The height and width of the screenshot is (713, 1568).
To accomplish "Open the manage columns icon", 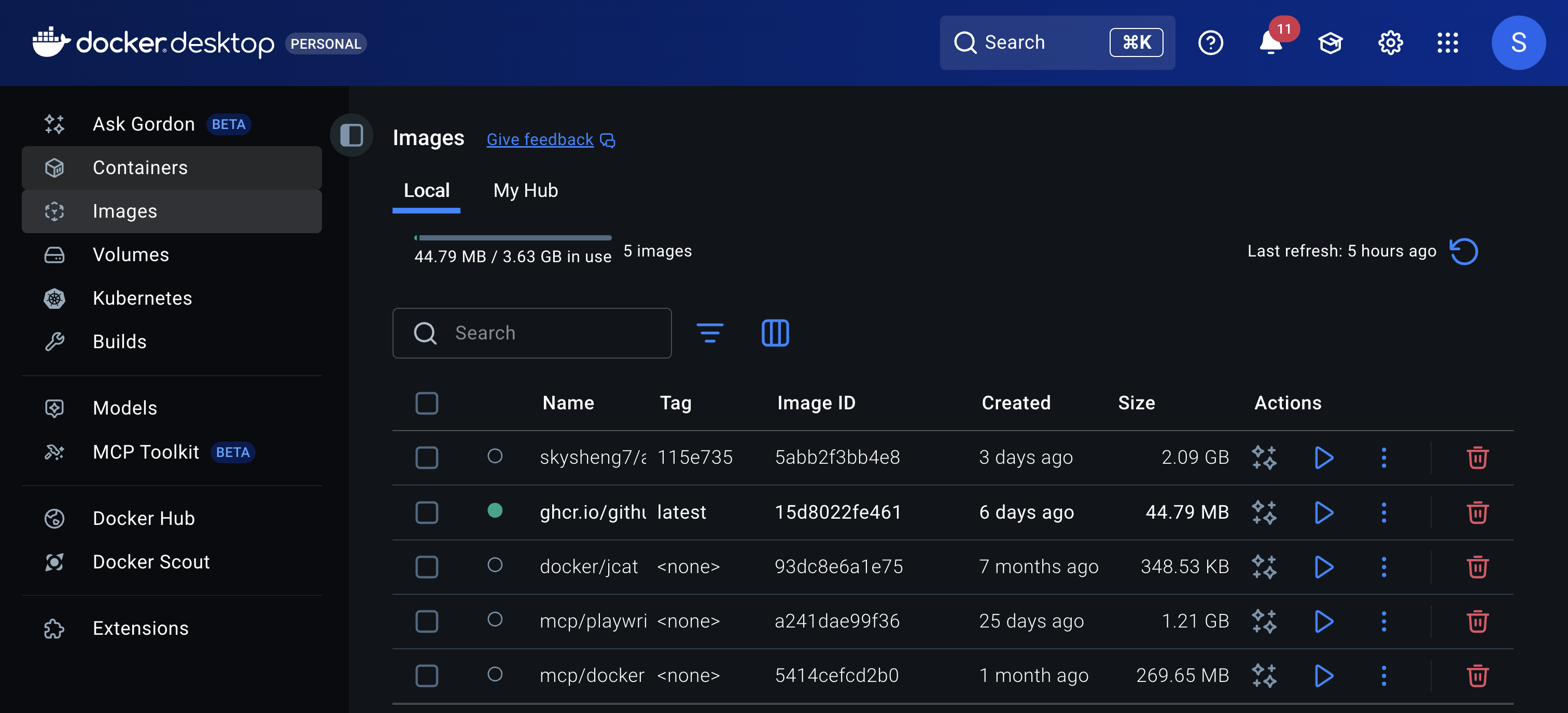I will 775,333.
